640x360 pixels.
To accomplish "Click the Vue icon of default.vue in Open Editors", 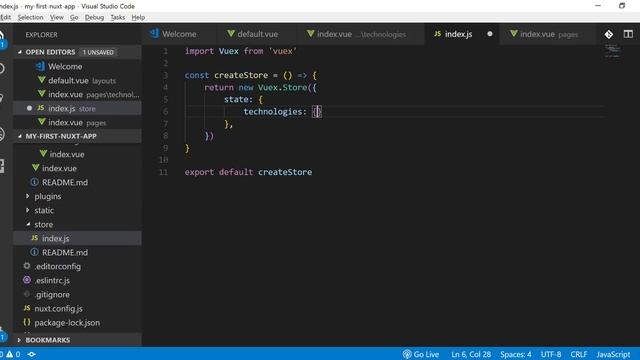I will [42, 80].
